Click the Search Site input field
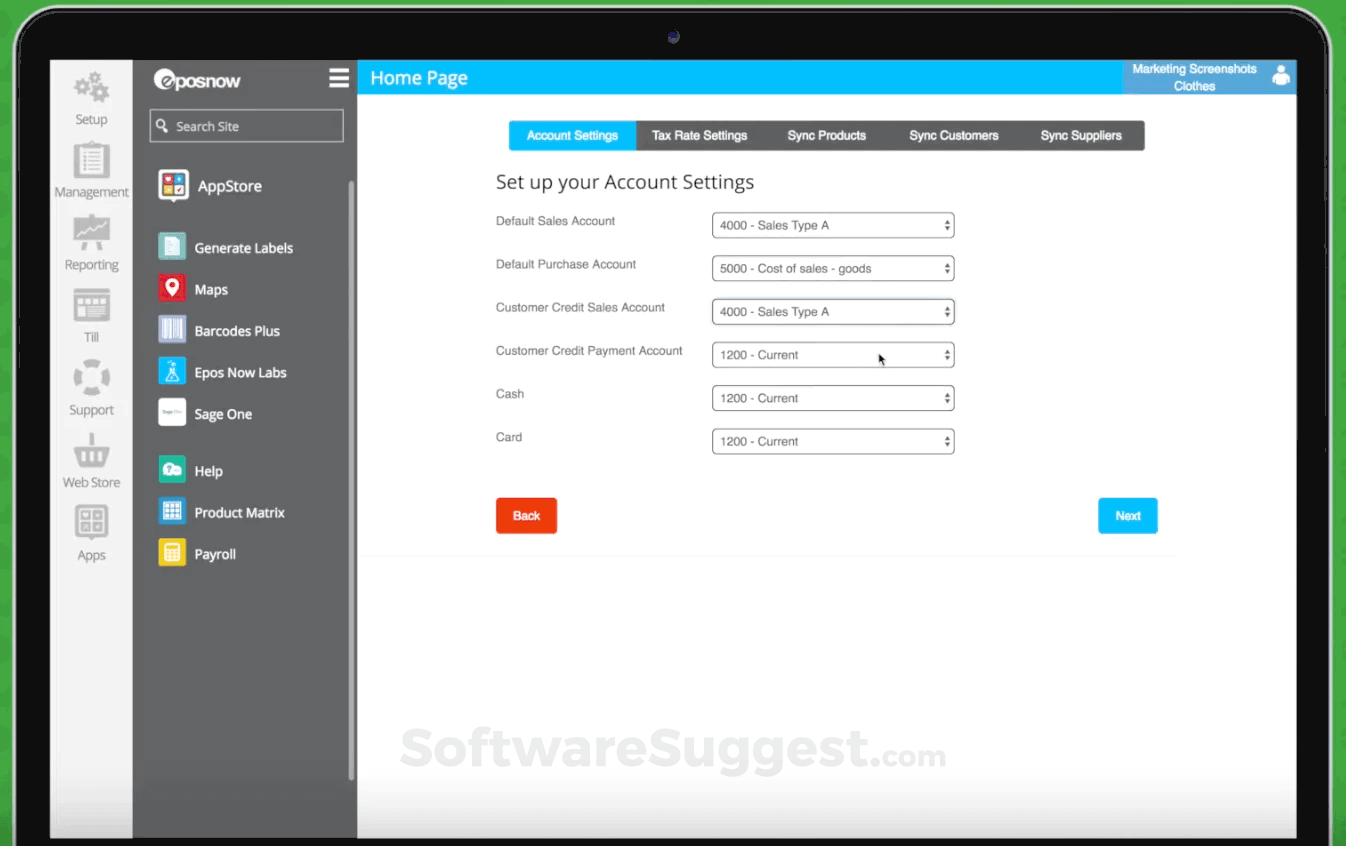This screenshot has height=846, width=1346. point(246,126)
